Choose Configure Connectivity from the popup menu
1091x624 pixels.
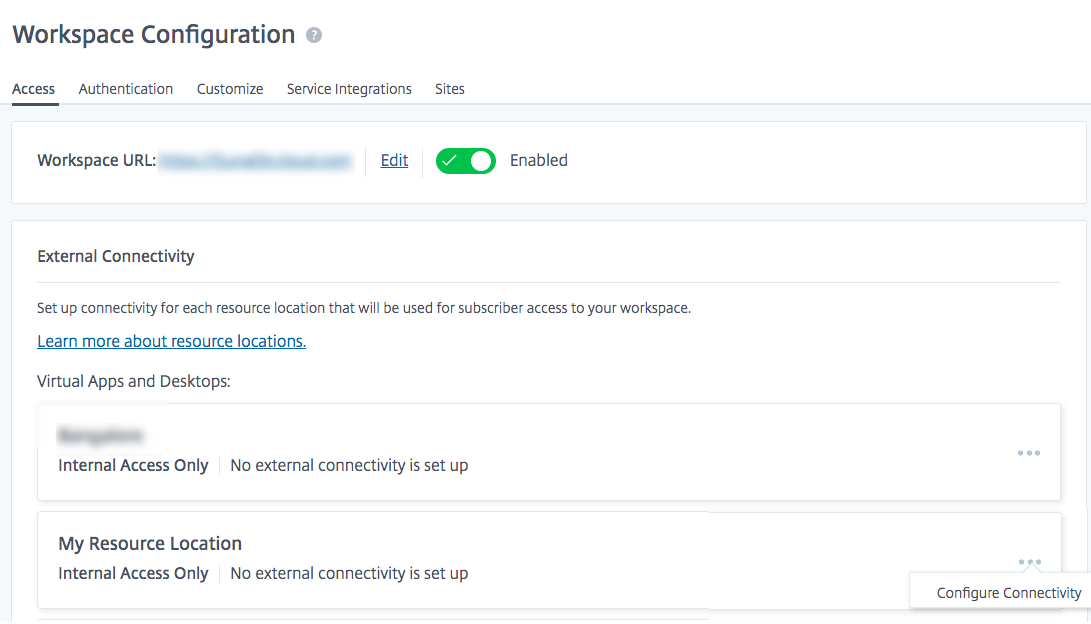[1009, 593]
